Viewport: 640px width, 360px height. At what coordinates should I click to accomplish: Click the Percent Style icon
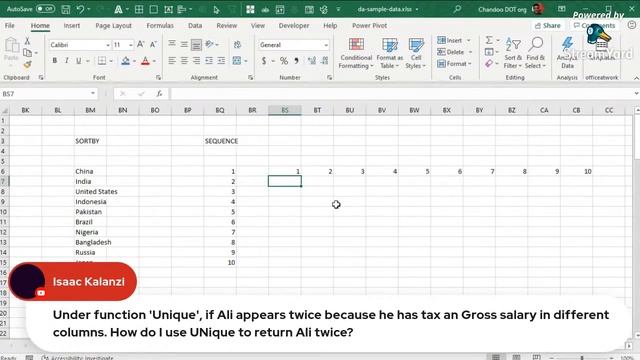284,61
